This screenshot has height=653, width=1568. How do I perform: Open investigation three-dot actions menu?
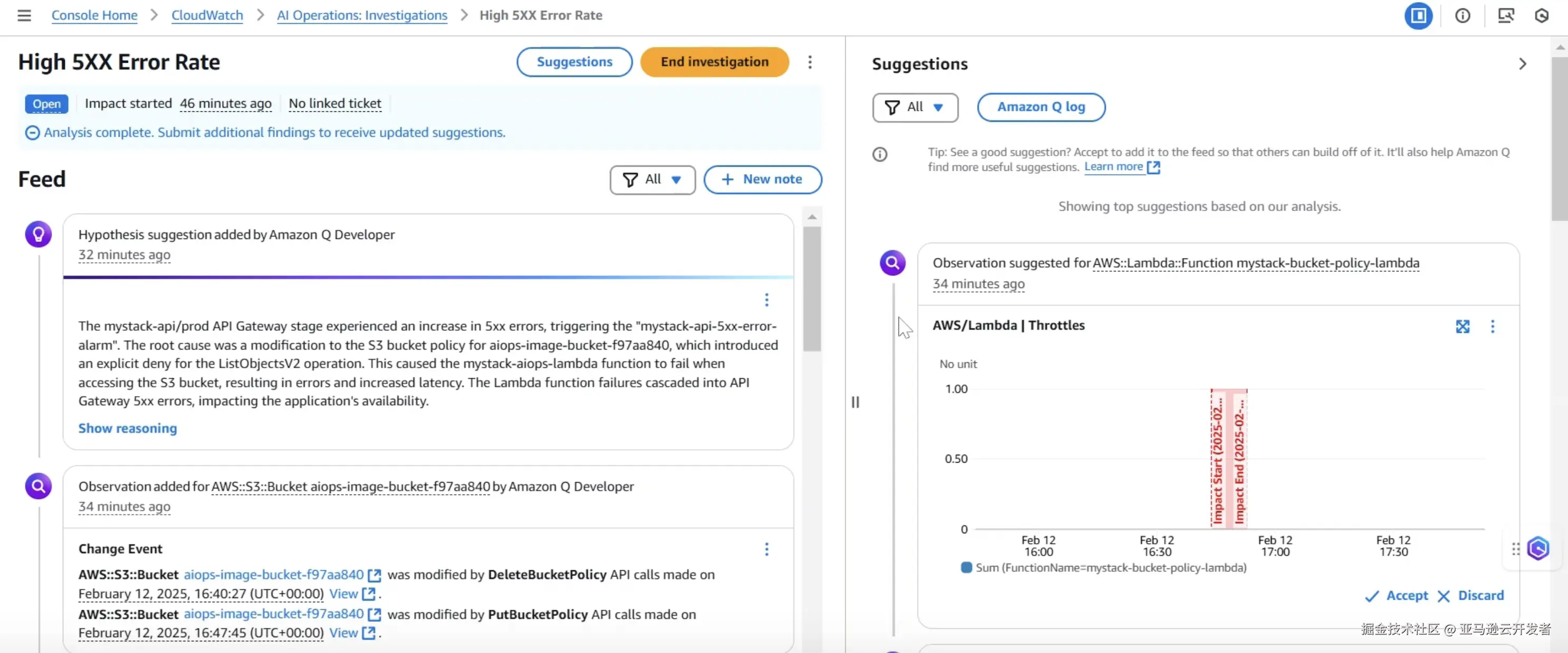tap(809, 62)
